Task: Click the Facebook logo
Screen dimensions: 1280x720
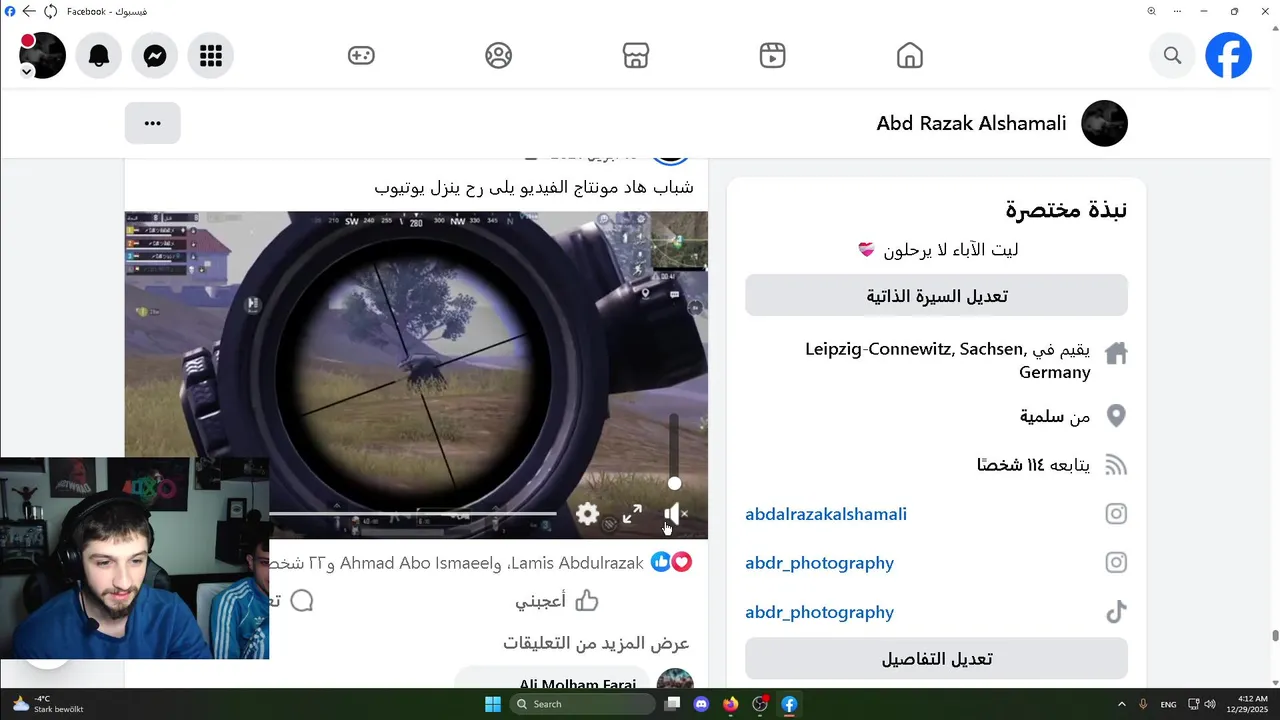Action: pos(1228,56)
